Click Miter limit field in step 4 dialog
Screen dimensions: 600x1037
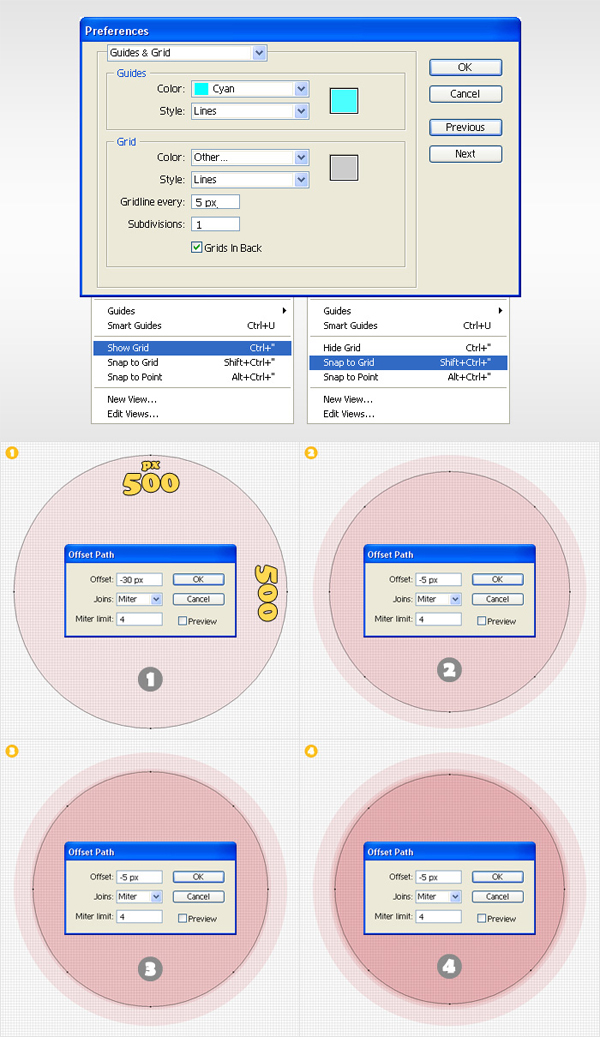[439, 917]
